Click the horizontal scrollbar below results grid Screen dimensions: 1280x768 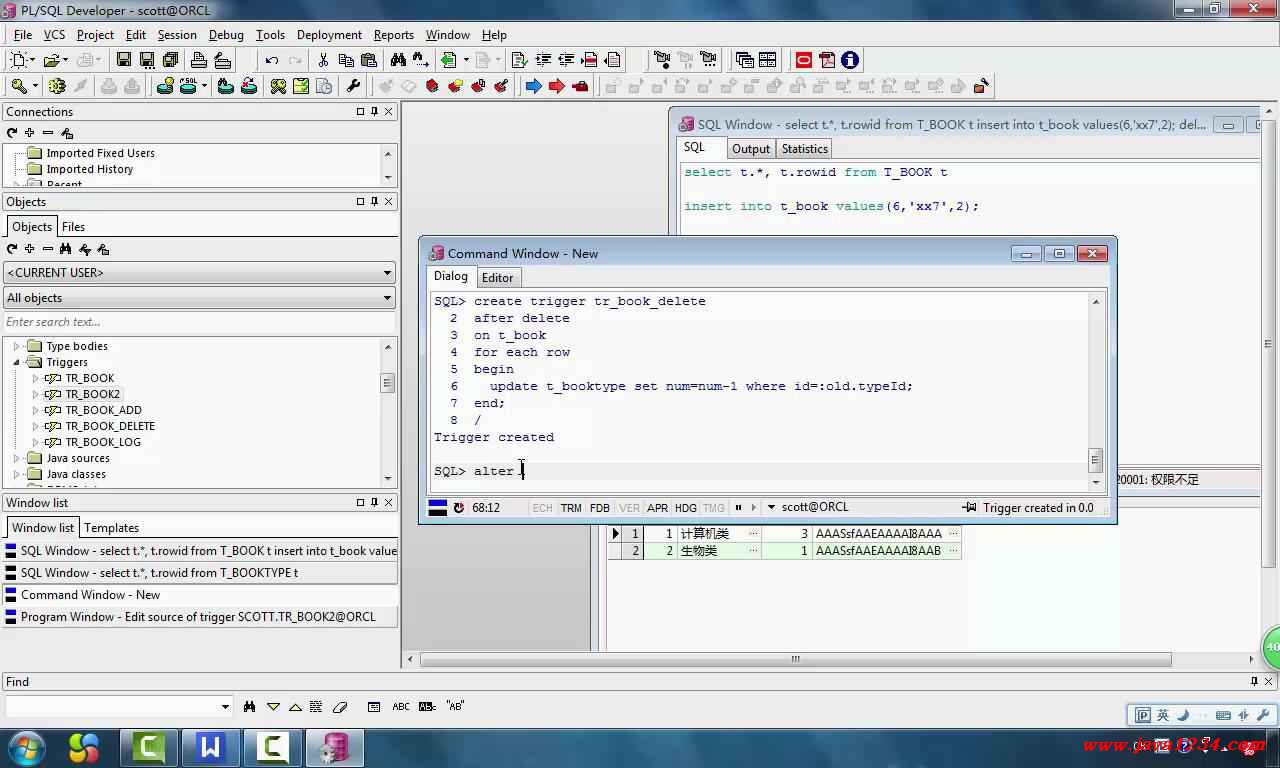pyautogui.click(x=796, y=660)
